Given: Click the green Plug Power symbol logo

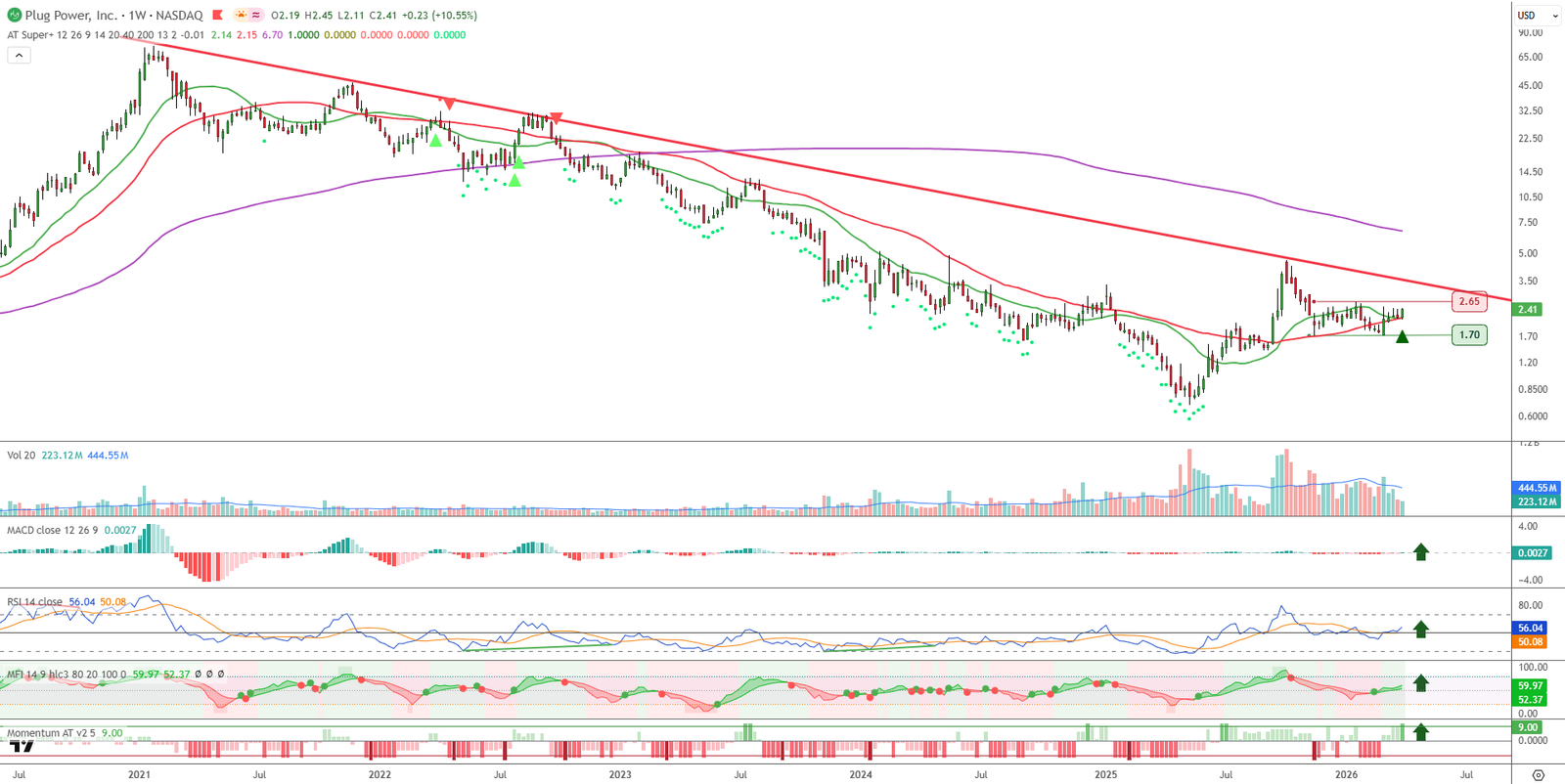Looking at the screenshot, I should click(14, 16).
